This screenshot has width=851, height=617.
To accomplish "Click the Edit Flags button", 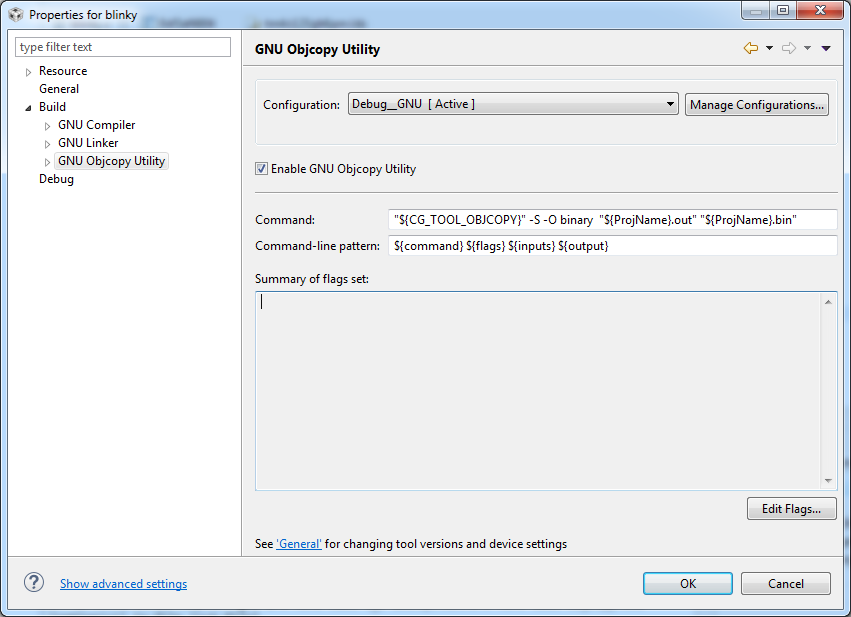I will [x=791, y=508].
